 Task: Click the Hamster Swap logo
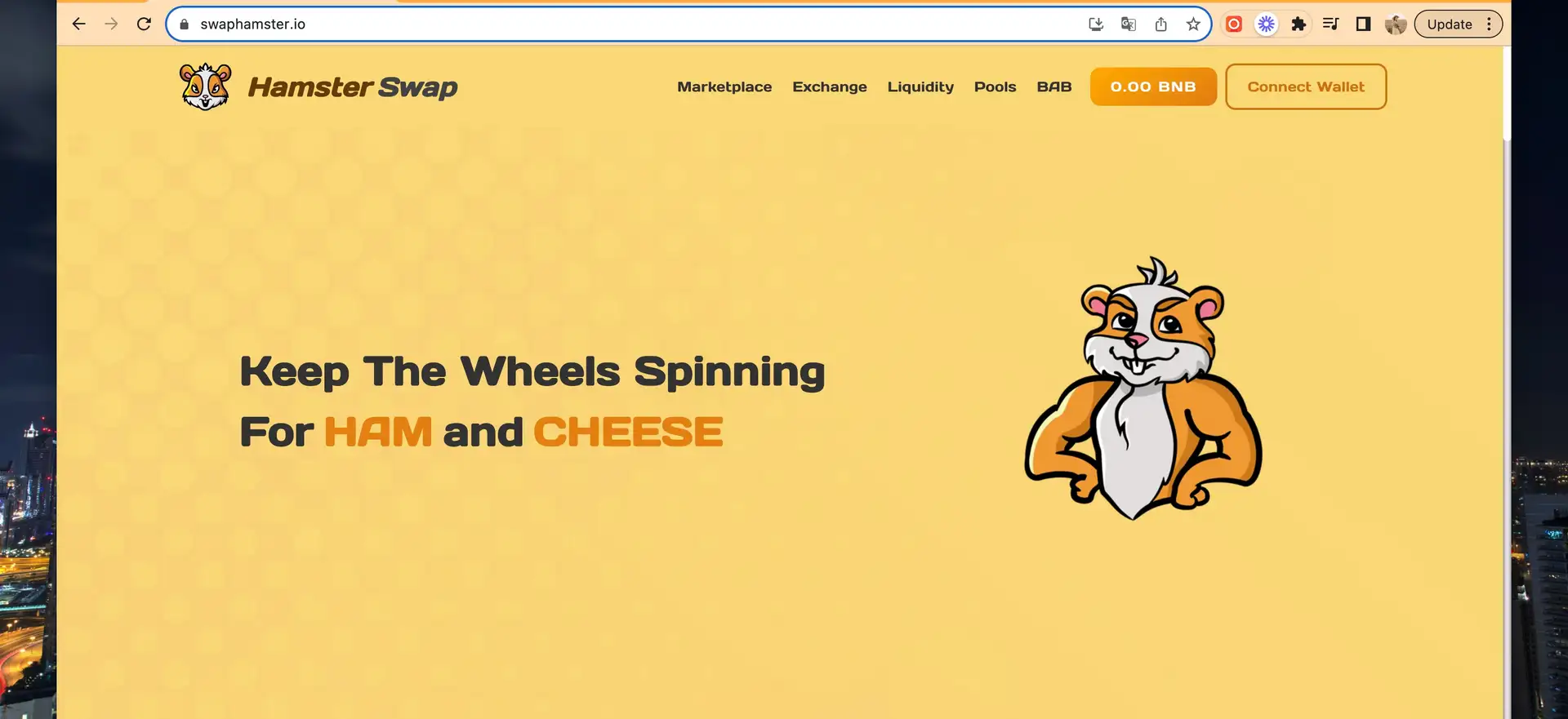click(x=318, y=87)
